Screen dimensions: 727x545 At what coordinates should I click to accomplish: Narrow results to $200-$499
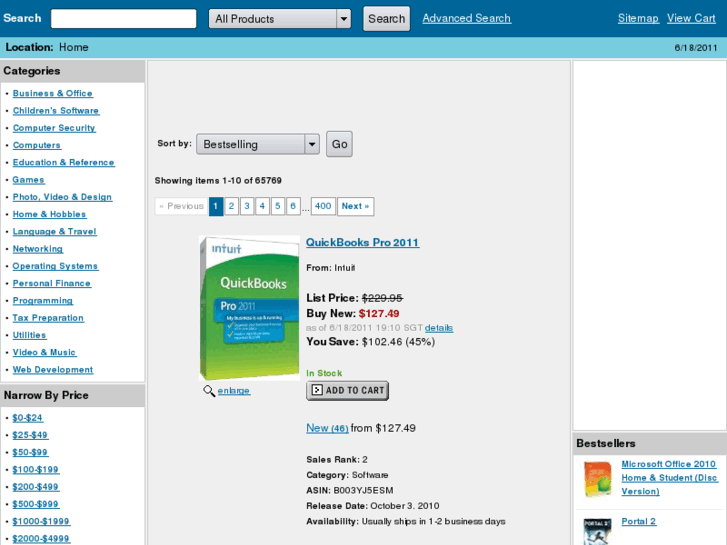(36, 487)
